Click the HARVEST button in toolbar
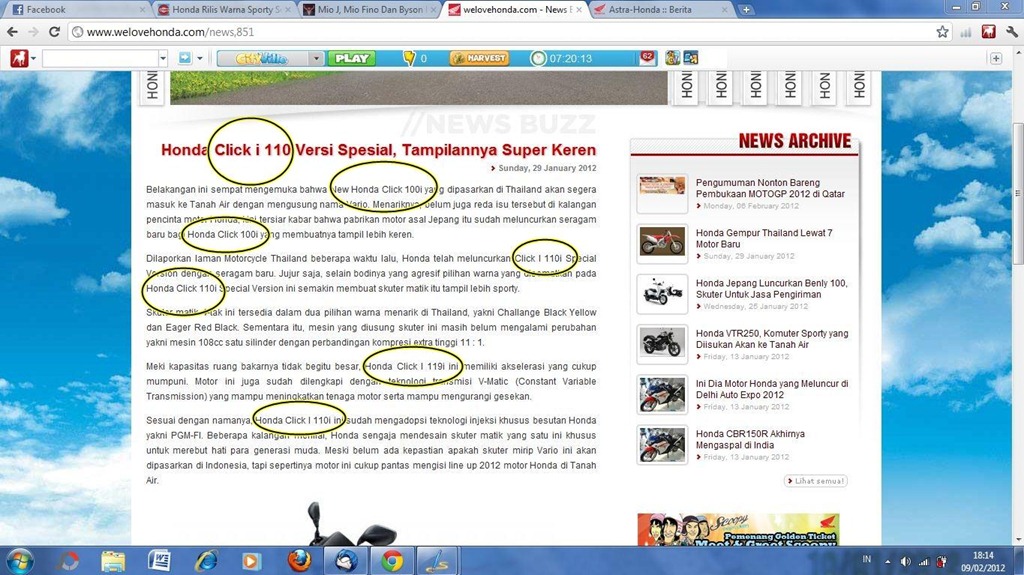 480,58
